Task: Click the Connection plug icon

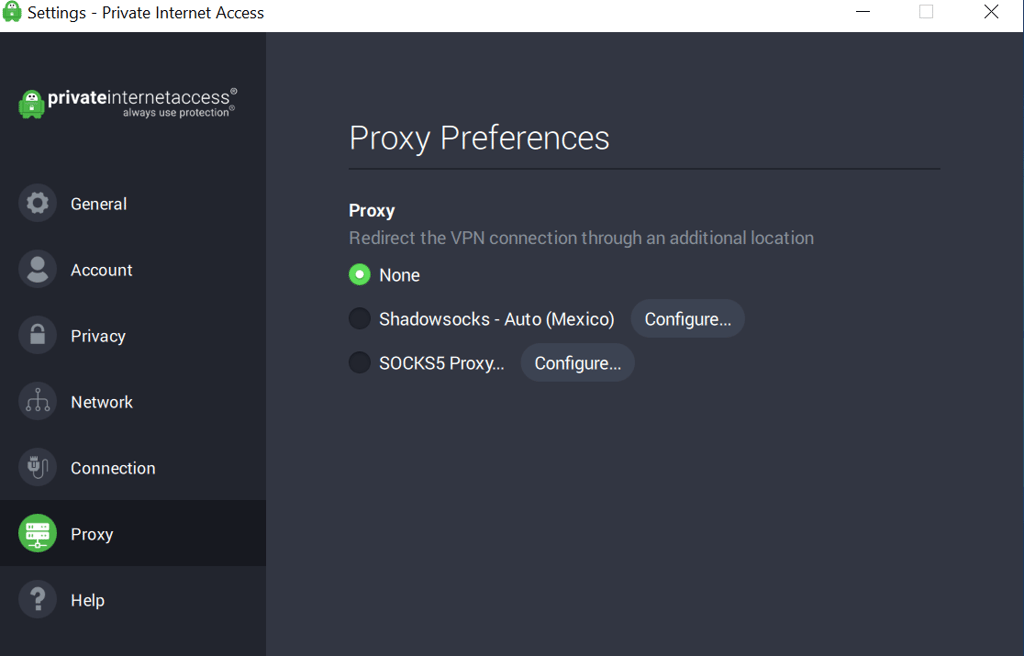Action: coord(37,467)
